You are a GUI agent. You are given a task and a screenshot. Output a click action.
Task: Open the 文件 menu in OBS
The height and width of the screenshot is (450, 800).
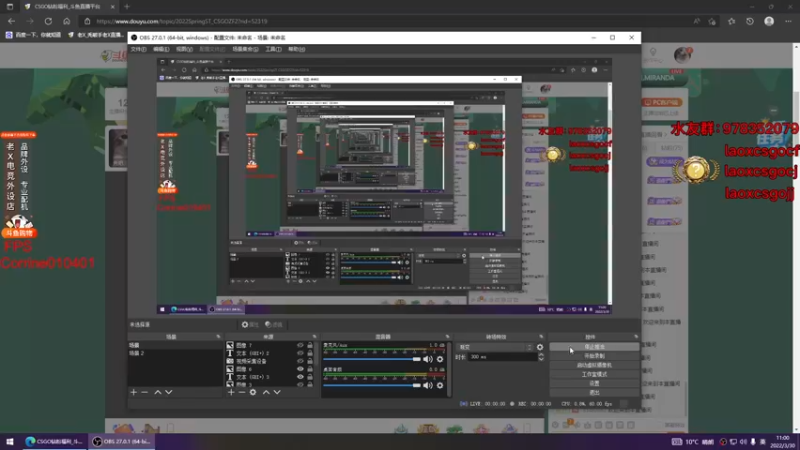click(138, 49)
